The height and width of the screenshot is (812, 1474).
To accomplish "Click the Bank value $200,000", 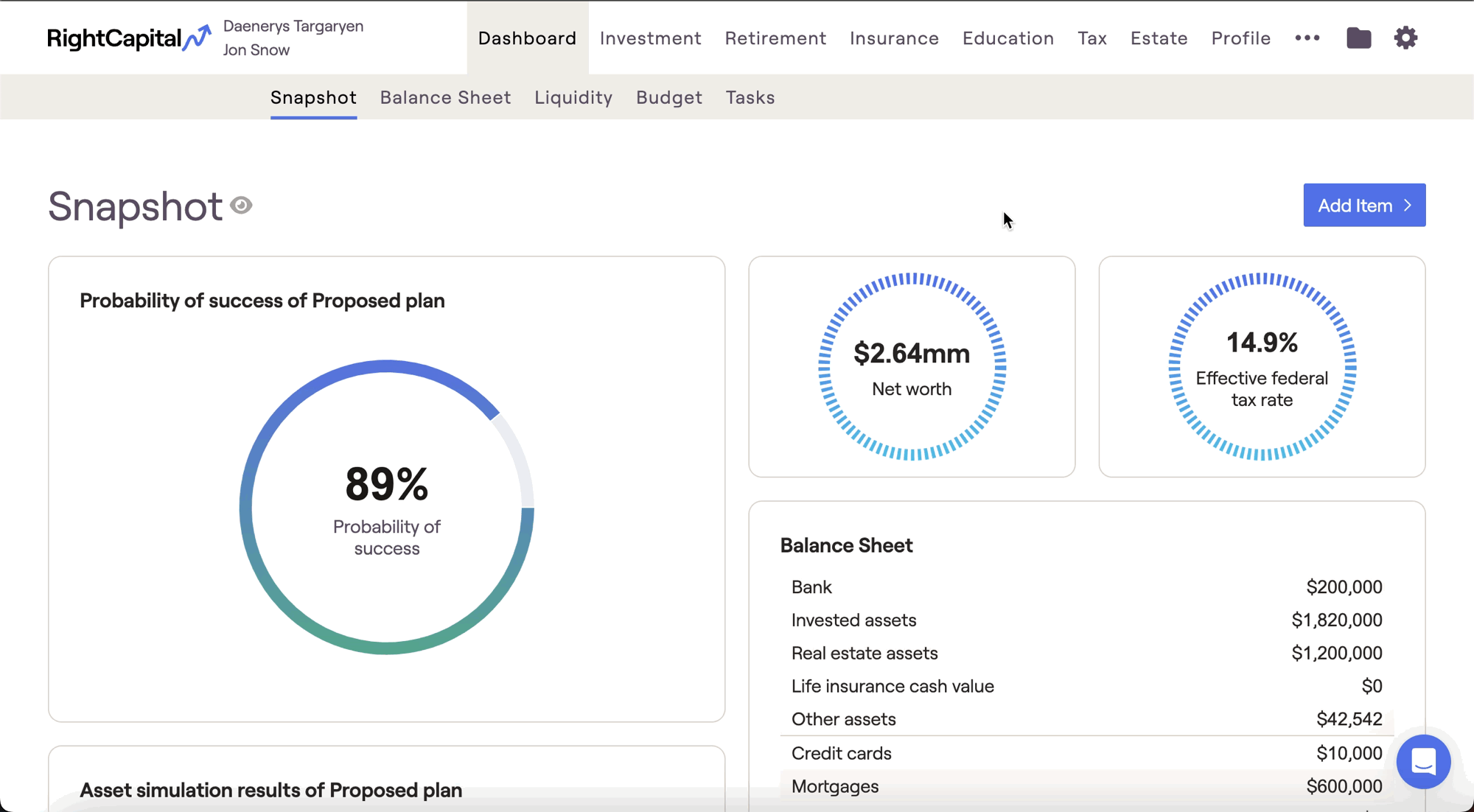I will (x=1344, y=587).
